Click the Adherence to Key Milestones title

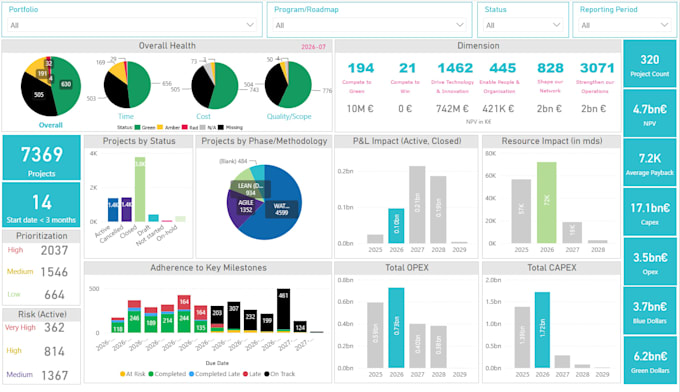pyautogui.click(x=208, y=268)
